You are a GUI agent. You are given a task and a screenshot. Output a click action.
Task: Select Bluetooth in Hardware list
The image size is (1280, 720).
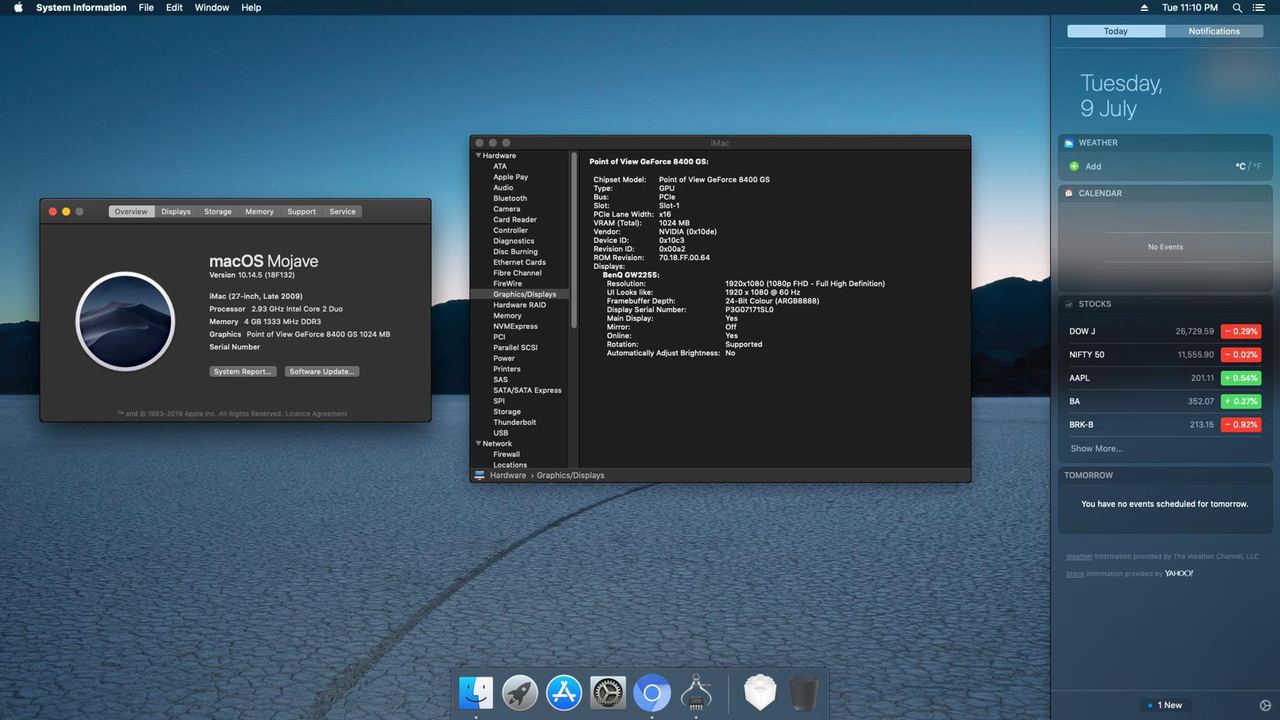click(x=510, y=198)
